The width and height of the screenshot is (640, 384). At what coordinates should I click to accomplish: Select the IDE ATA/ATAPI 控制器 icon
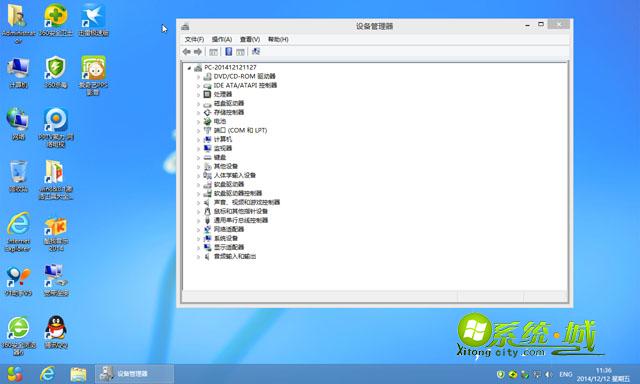click(x=207, y=86)
